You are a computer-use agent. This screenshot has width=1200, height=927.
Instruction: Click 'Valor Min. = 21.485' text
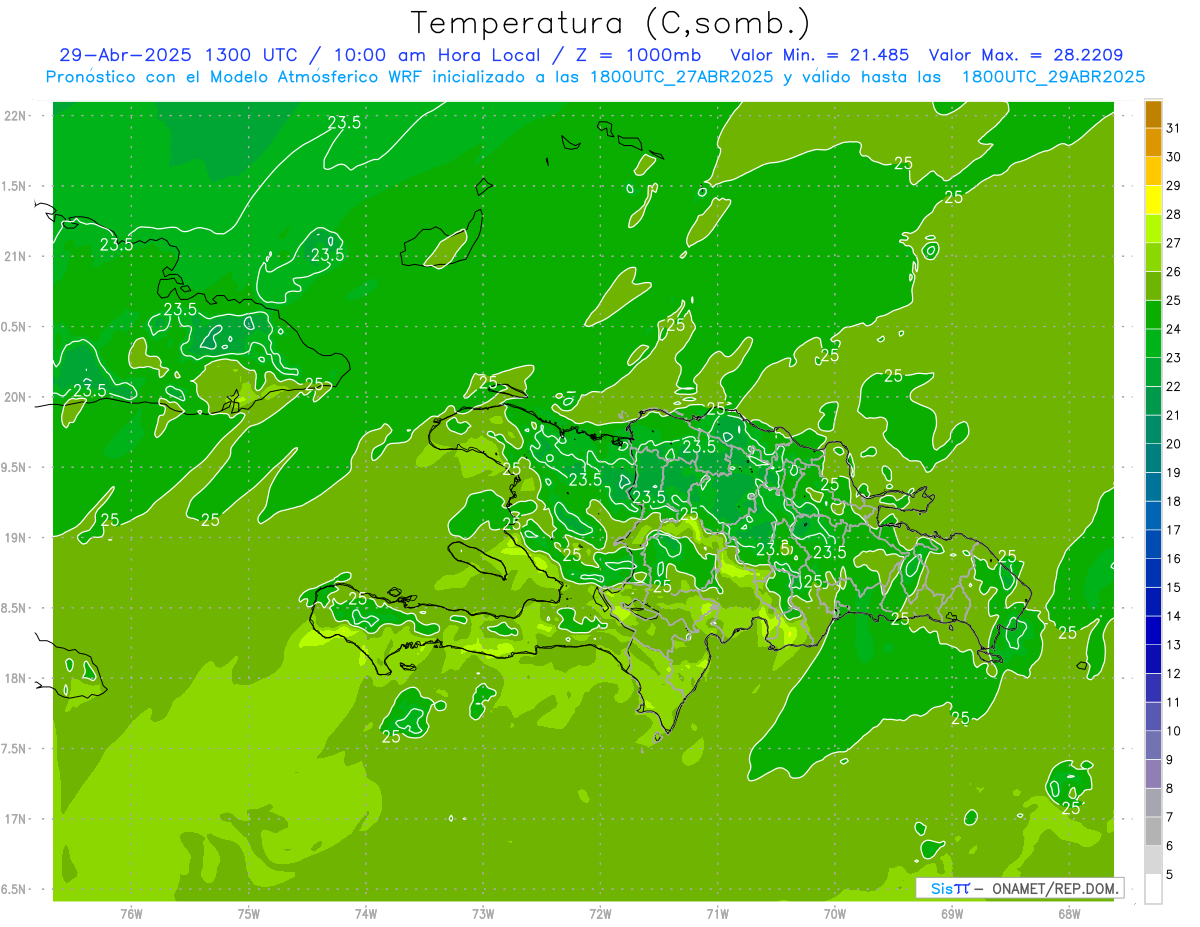pyautogui.click(x=820, y=55)
